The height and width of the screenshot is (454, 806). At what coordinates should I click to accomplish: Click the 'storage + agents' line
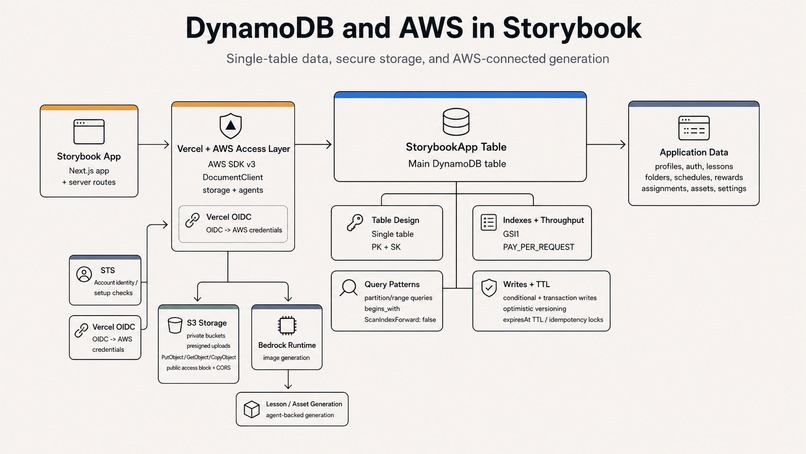coord(232,190)
